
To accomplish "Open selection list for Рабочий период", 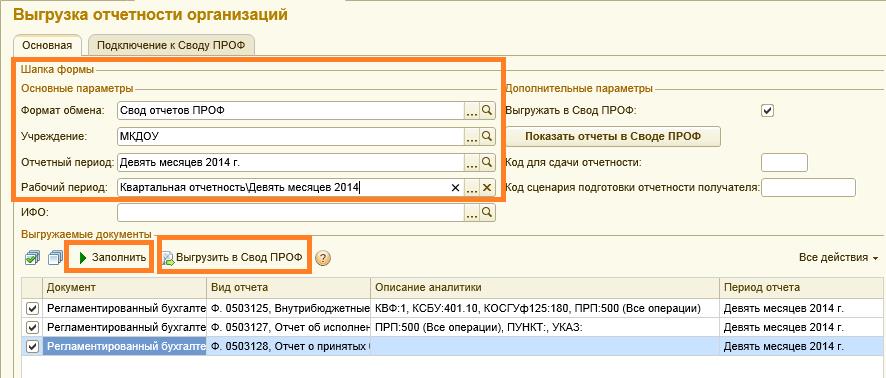I will [472, 188].
